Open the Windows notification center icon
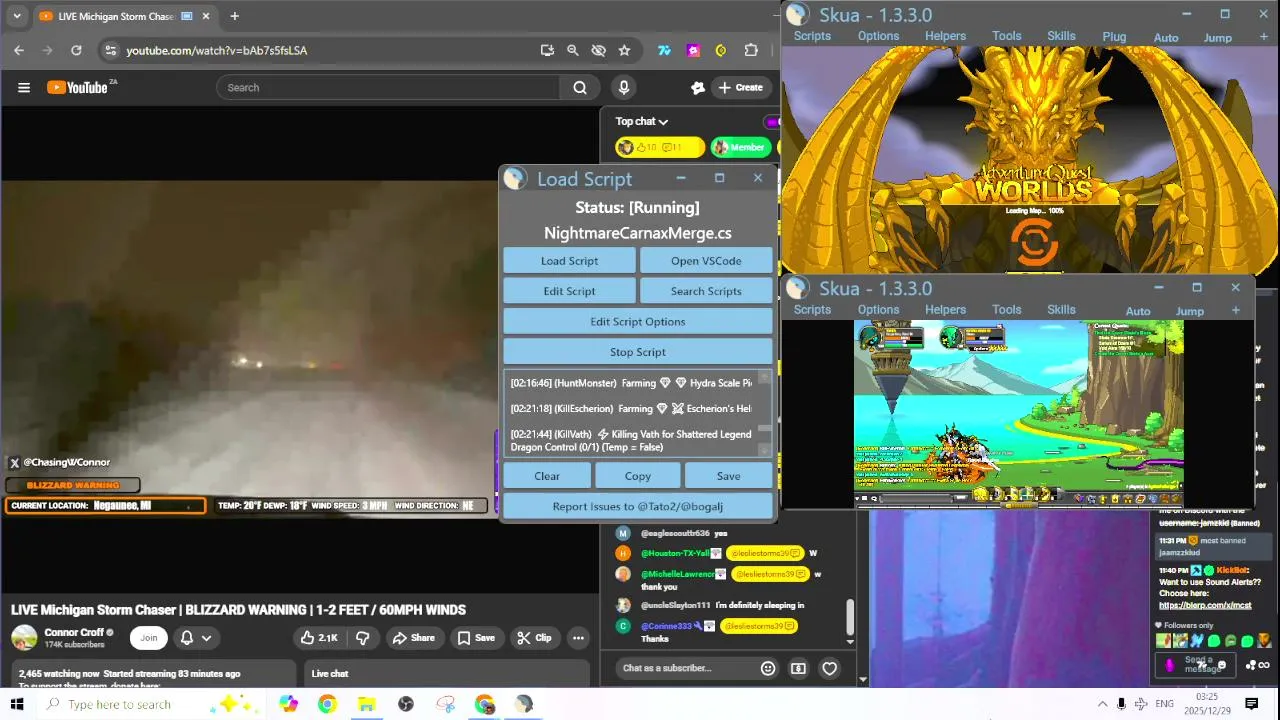This screenshot has height=720, width=1280. pyautogui.click(x=1251, y=704)
